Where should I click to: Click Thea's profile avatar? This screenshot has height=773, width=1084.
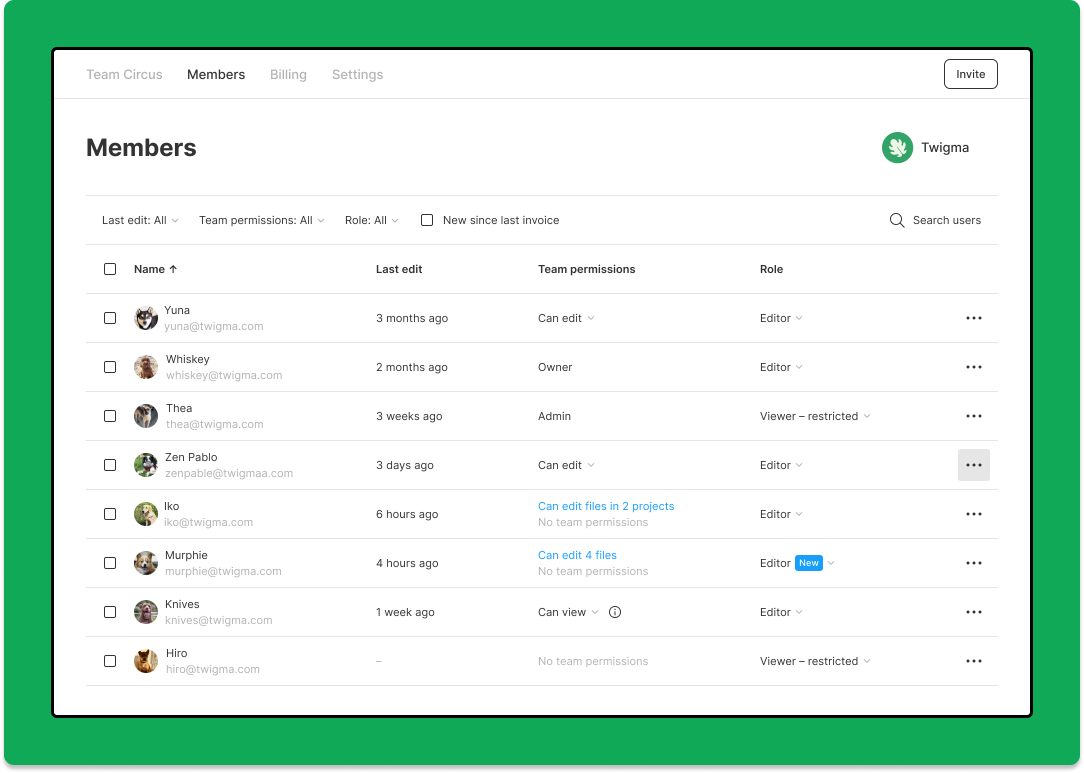pos(146,416)
